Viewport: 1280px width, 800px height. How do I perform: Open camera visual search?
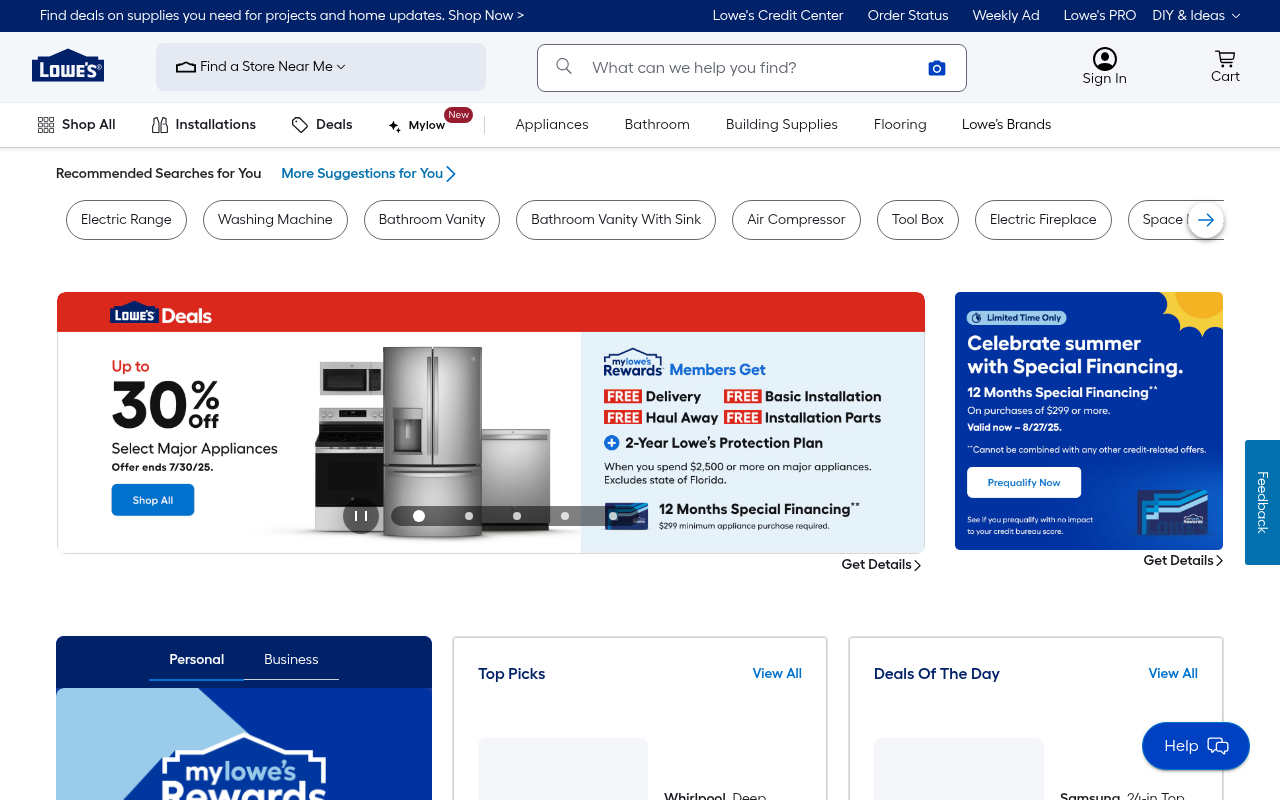pos(937,68)
